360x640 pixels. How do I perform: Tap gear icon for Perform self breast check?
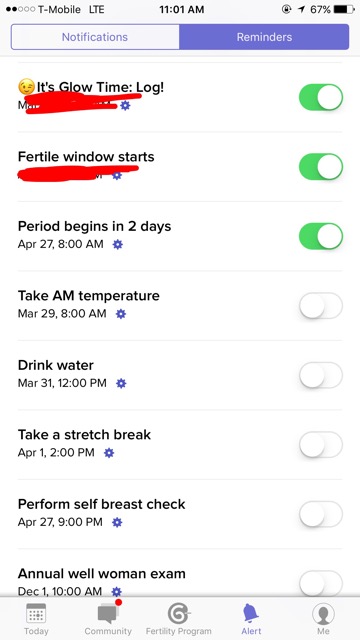point(117,522)
